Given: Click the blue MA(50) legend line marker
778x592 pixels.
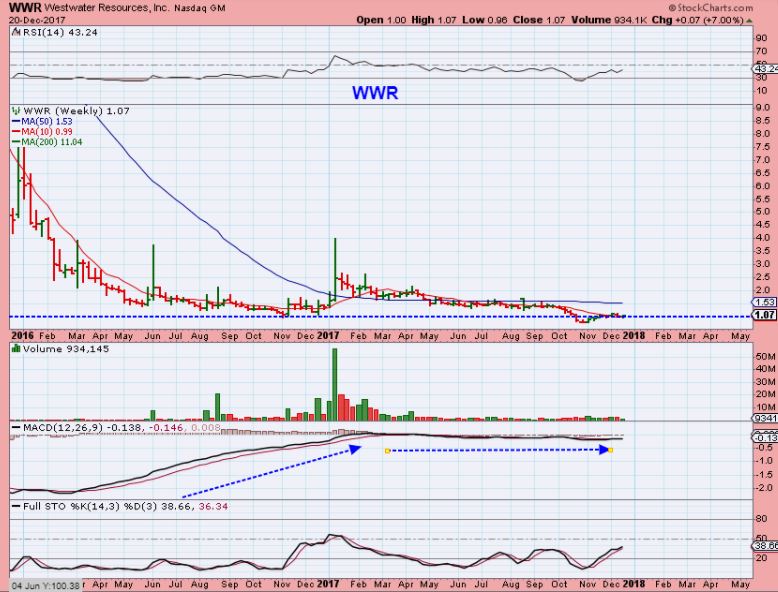Looking at the screenshot, I should click(x=16, y=122).
